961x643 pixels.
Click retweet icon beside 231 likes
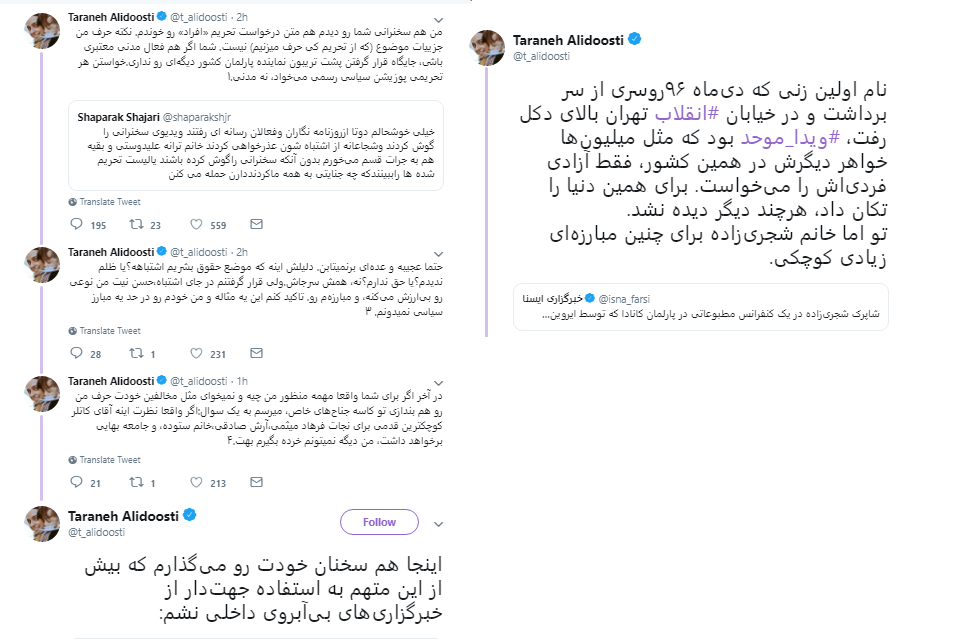tap(136, 353)
